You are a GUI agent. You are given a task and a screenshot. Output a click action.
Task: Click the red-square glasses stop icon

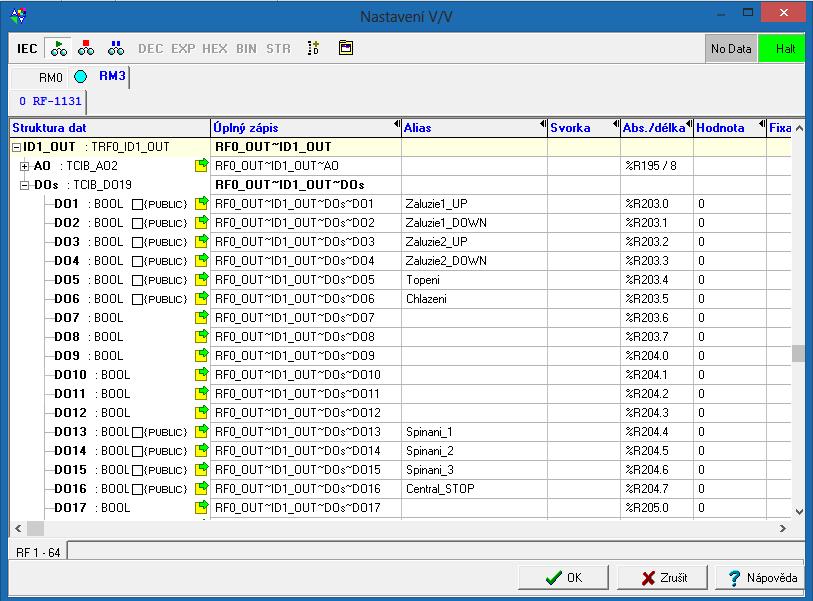tap(86, 48)
